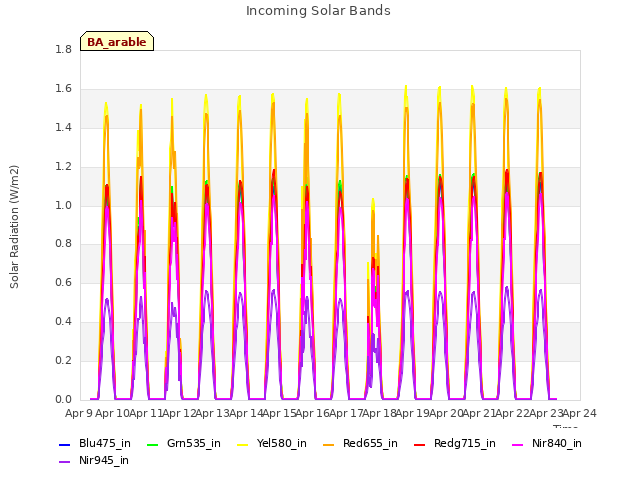Click the low Apr 17 yellow peak
640x480 pixels.
click(373, 200)
